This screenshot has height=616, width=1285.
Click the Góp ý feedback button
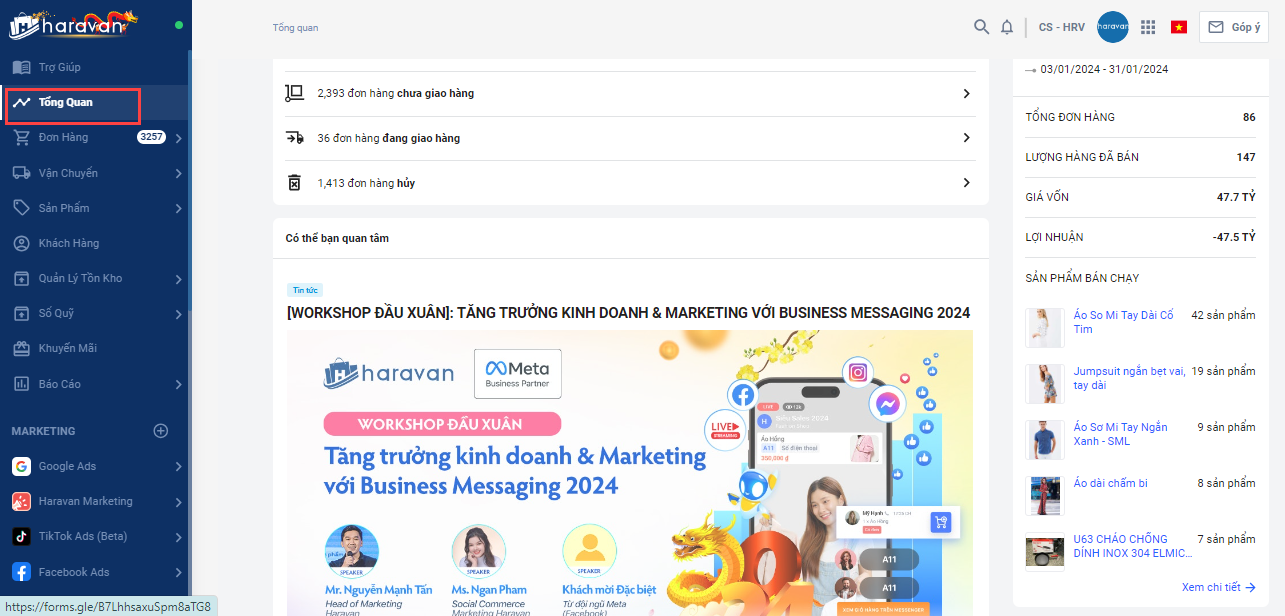click(1234, 27)
